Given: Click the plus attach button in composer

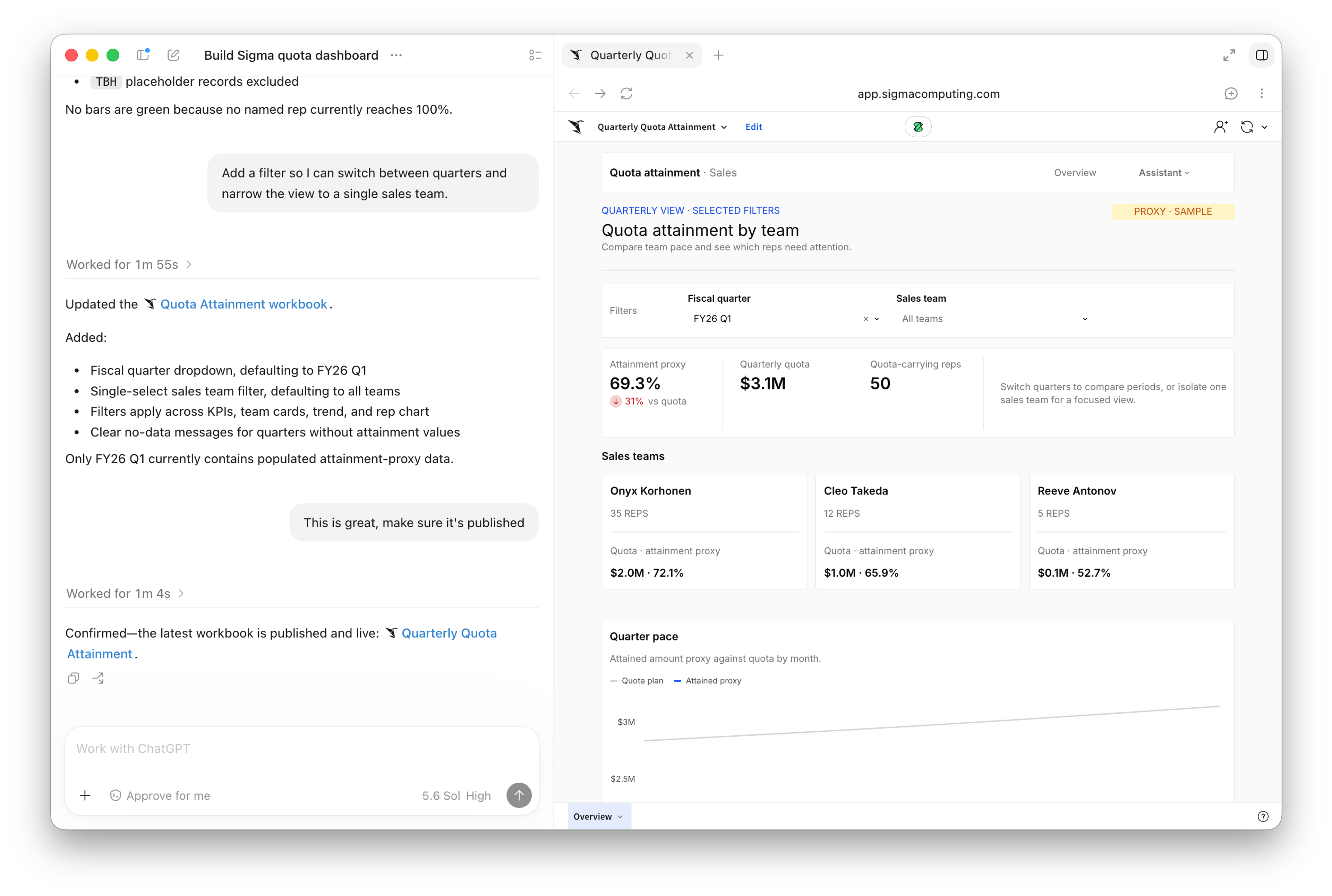Looking at the screenshot, I should coord(85,795).
